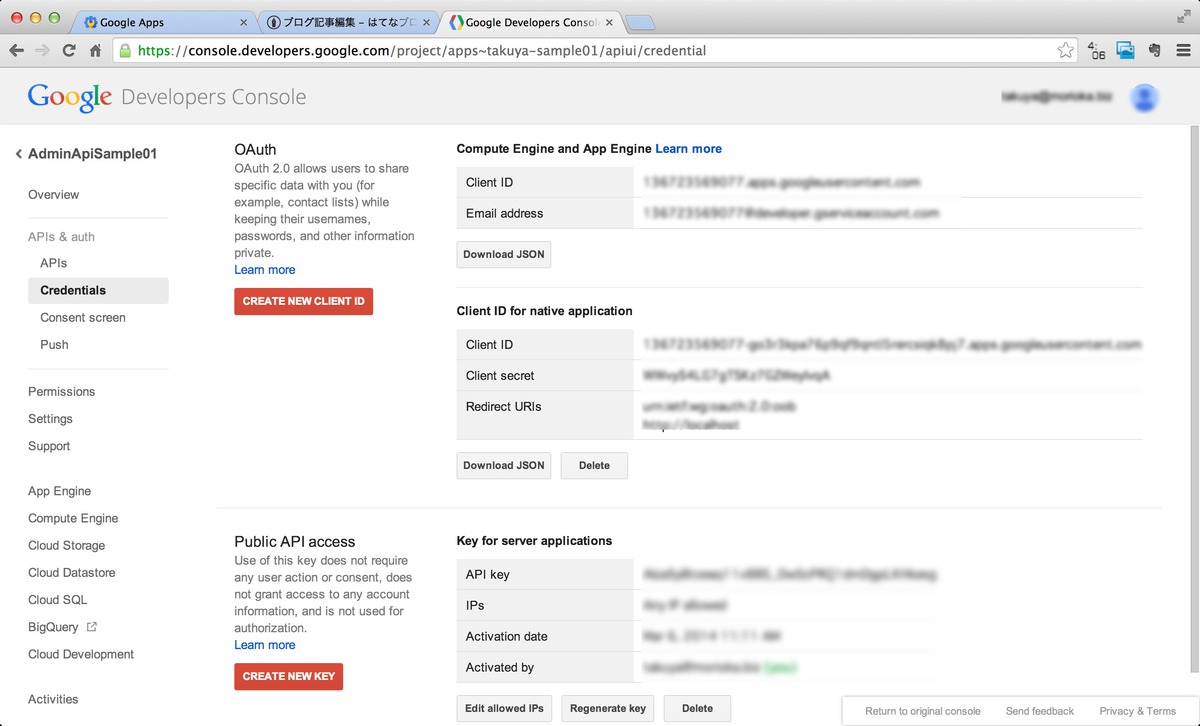Download JSON for Compute Engine client
This screenshot has width=1200, height=726.
[504, 254]
